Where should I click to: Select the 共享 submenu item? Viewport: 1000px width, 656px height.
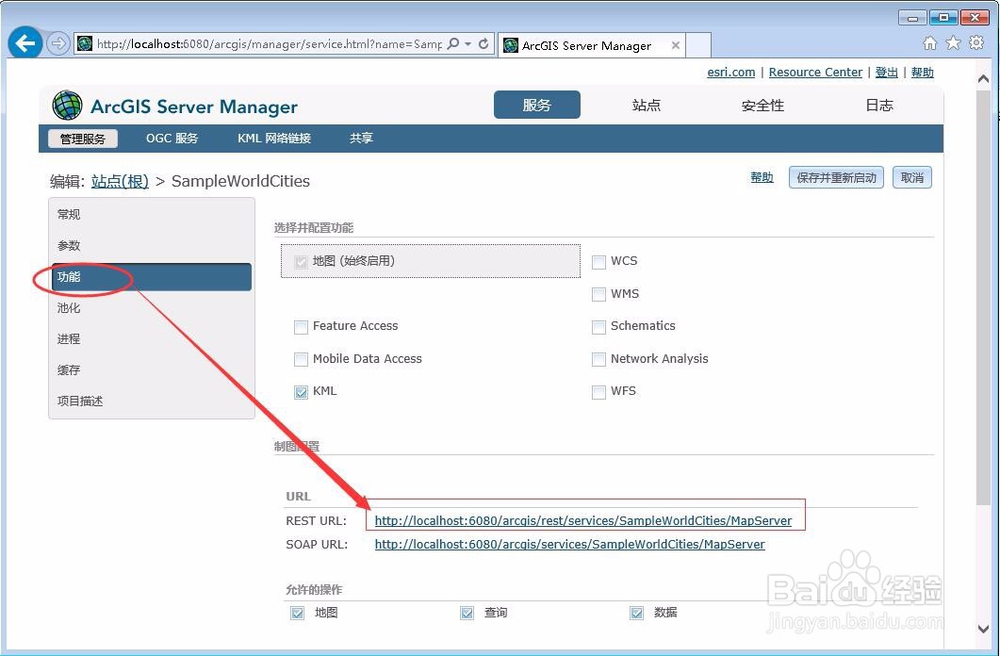click(361, 138)
